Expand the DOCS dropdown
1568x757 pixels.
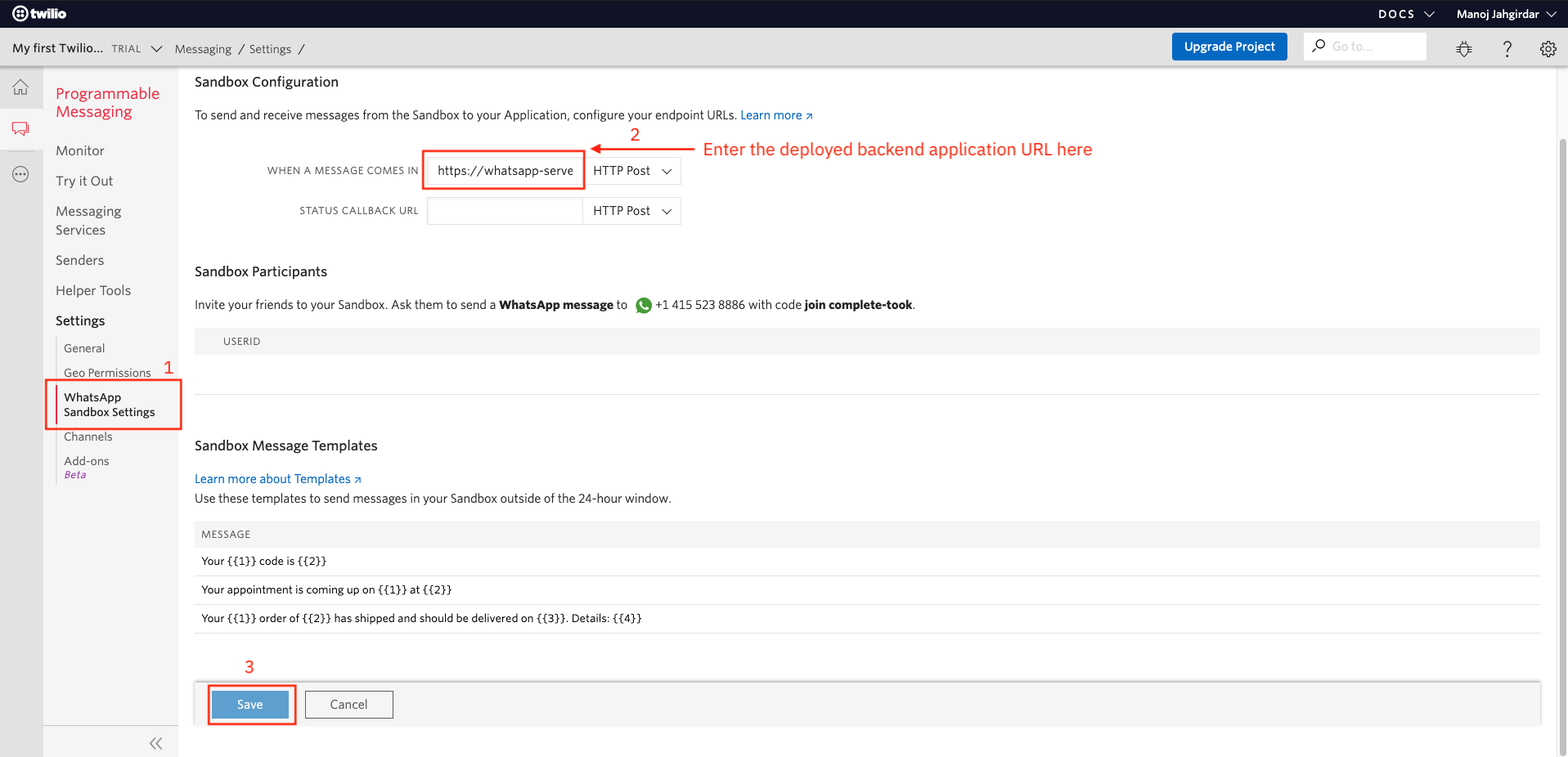pos(1406,14)
